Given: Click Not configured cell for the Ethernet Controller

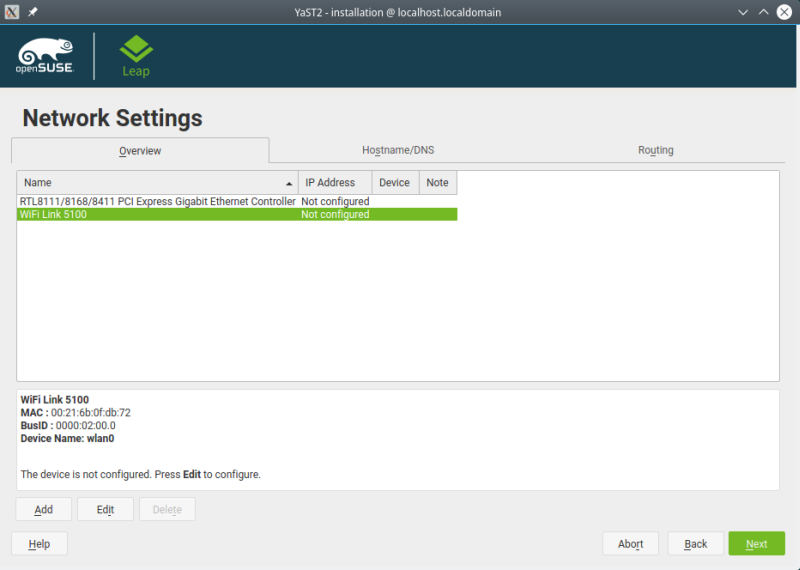Looking at the screenshot, I should click(x=335, y=202).
